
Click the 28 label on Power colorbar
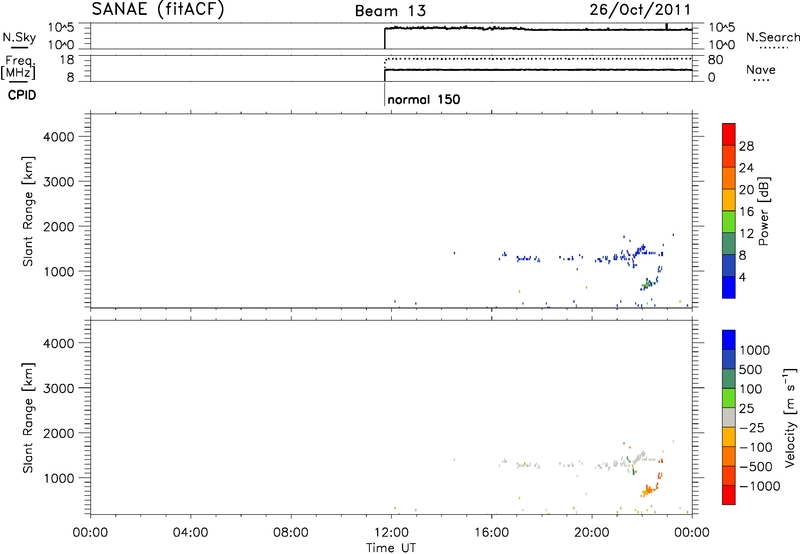tap(746, 146)
